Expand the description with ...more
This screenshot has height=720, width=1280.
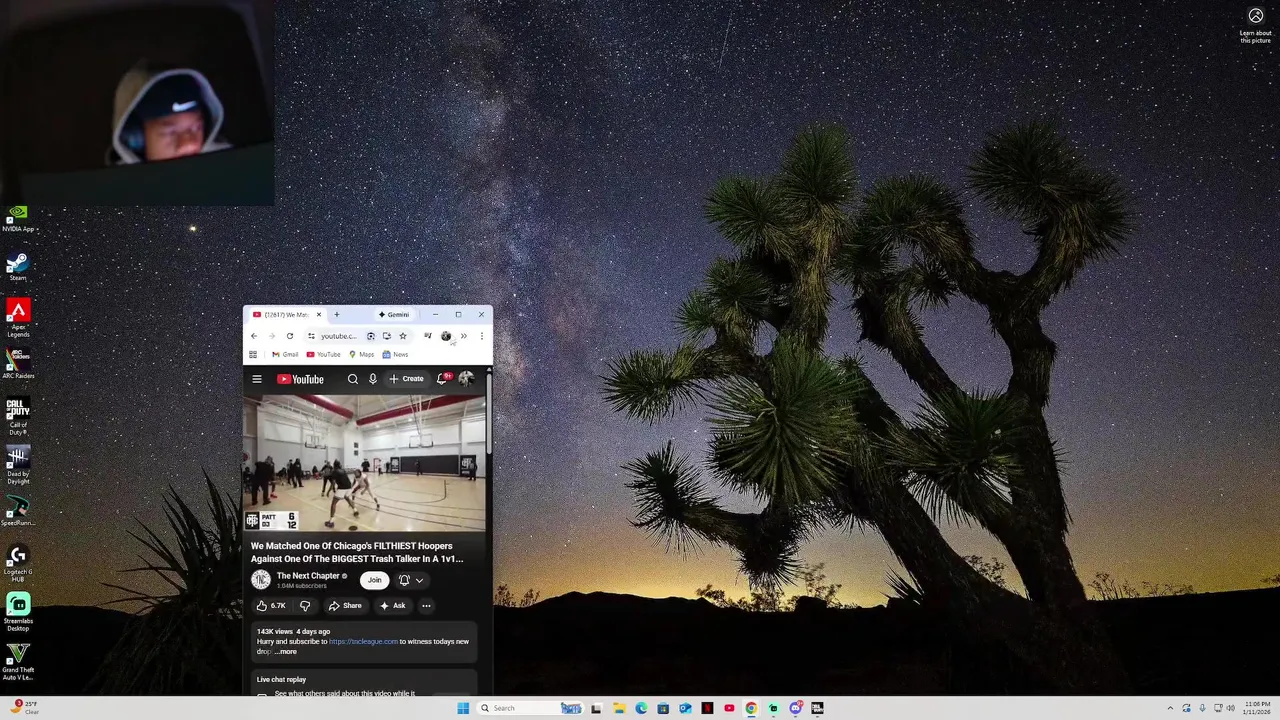286,651
